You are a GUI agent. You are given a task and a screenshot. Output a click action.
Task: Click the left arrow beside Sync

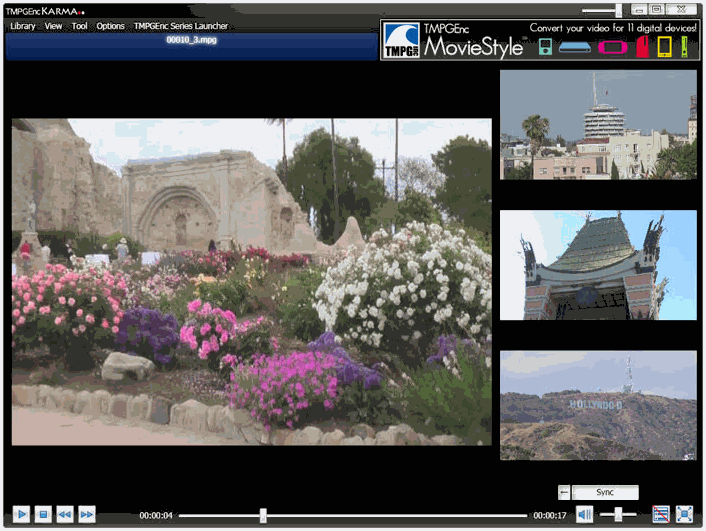[564, 492]
